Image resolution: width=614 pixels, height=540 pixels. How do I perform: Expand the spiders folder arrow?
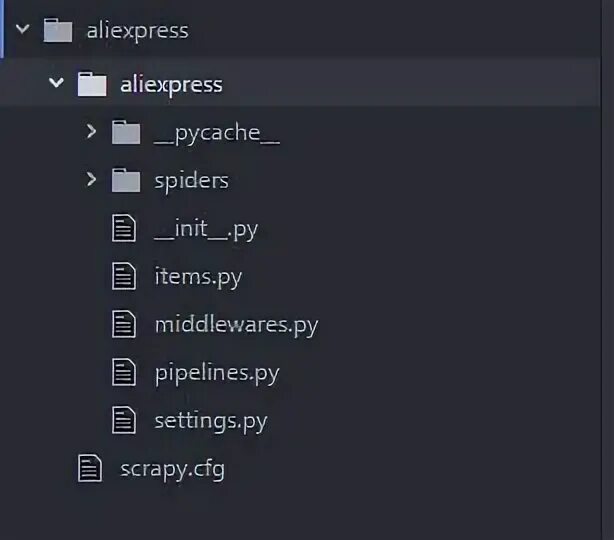click(x=91, y=179)
